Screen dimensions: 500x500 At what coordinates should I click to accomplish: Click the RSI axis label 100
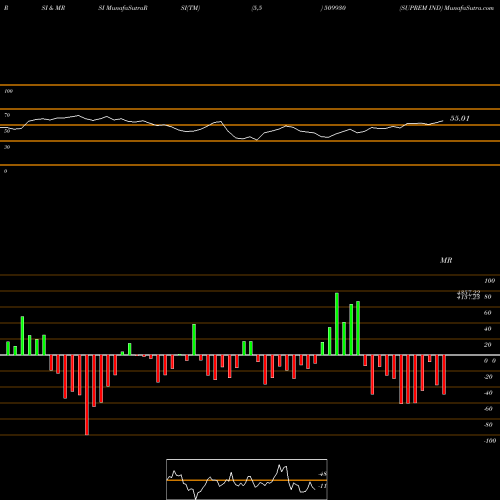coord(9,91)
